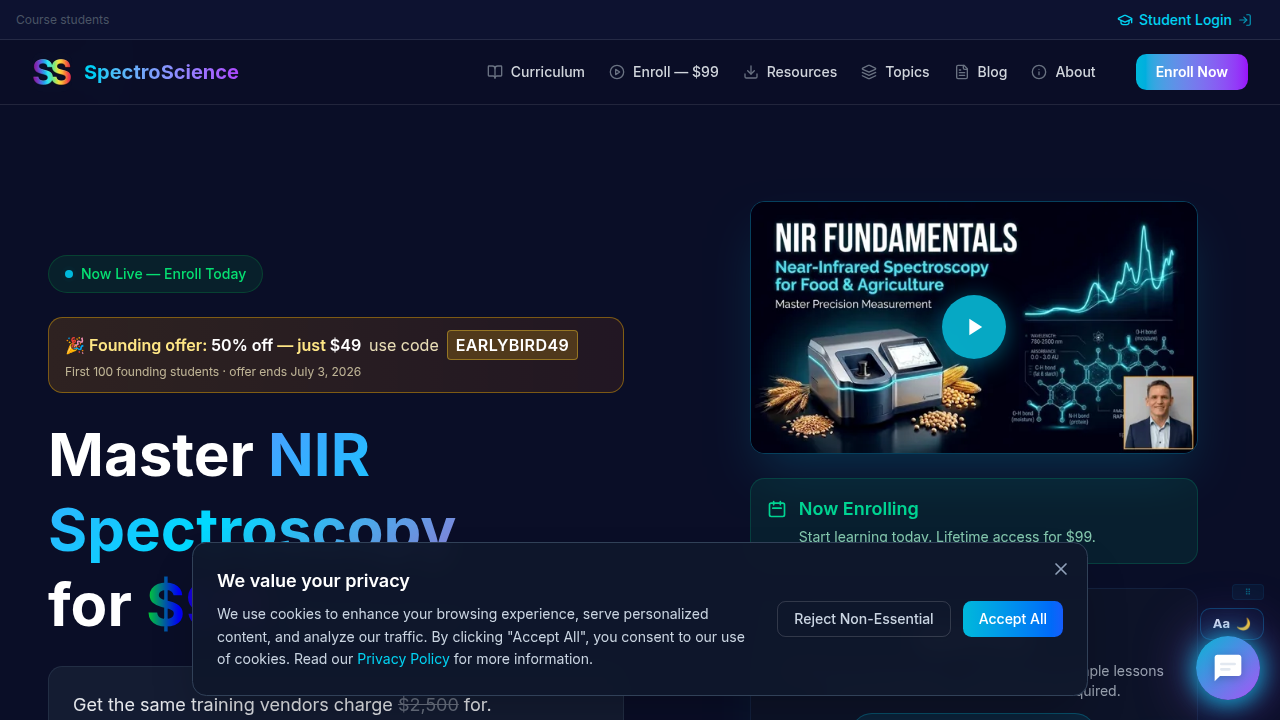Open the Enroll — $99 nav item
This screenshot has height=720, width=1280.
[664, 72]
